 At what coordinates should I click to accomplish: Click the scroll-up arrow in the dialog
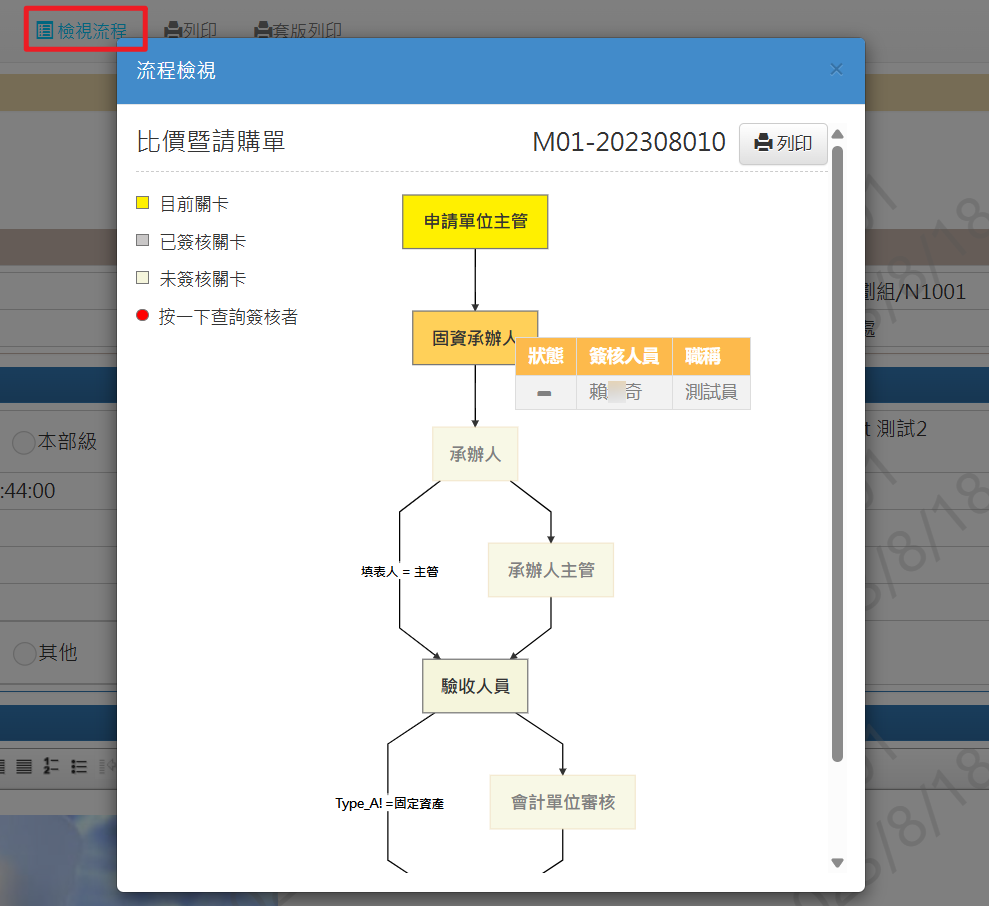tap(838, 134)
